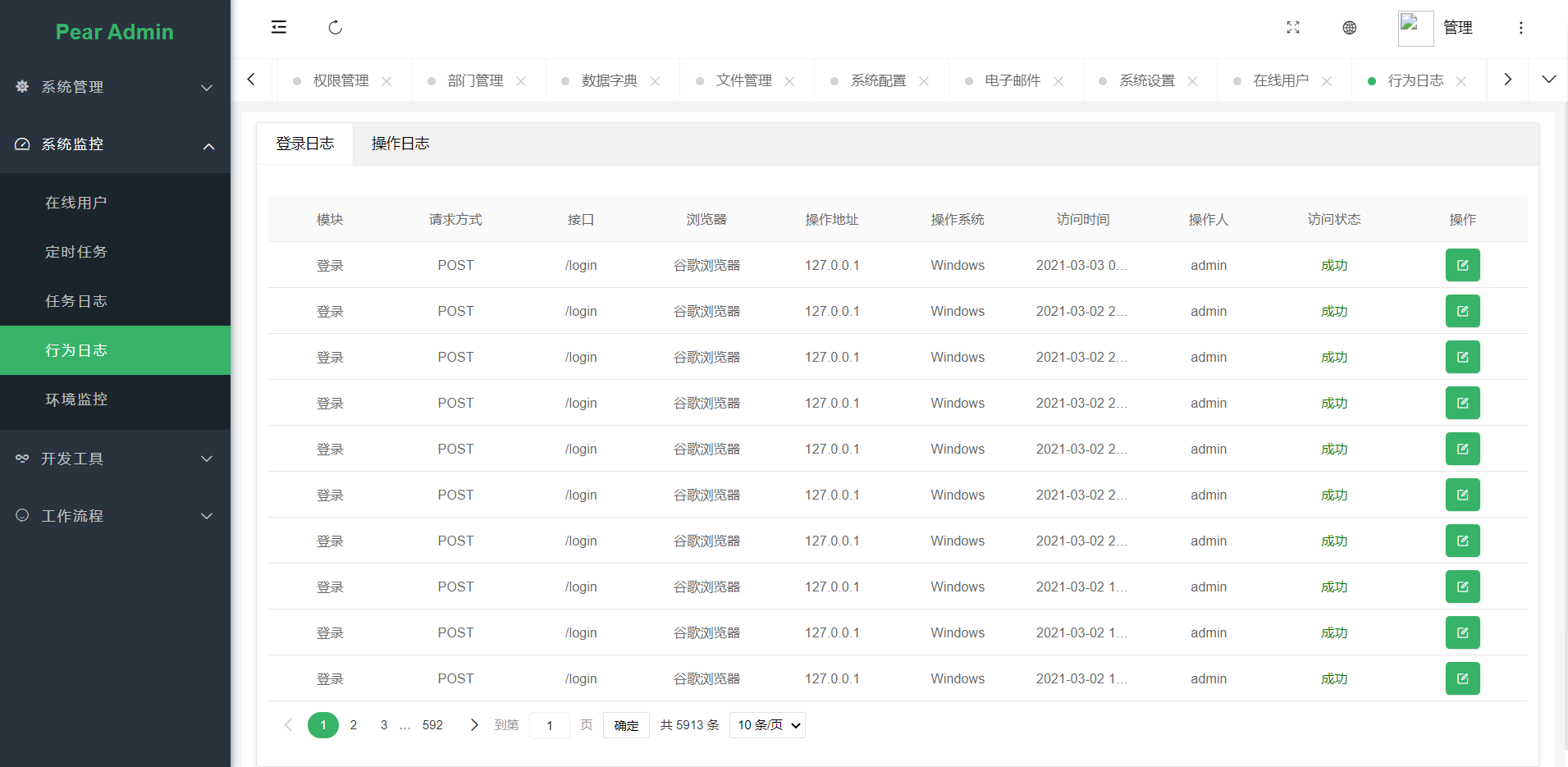Close the 文件管理 tab
The image size is (1568, 767).
(789, 81)
